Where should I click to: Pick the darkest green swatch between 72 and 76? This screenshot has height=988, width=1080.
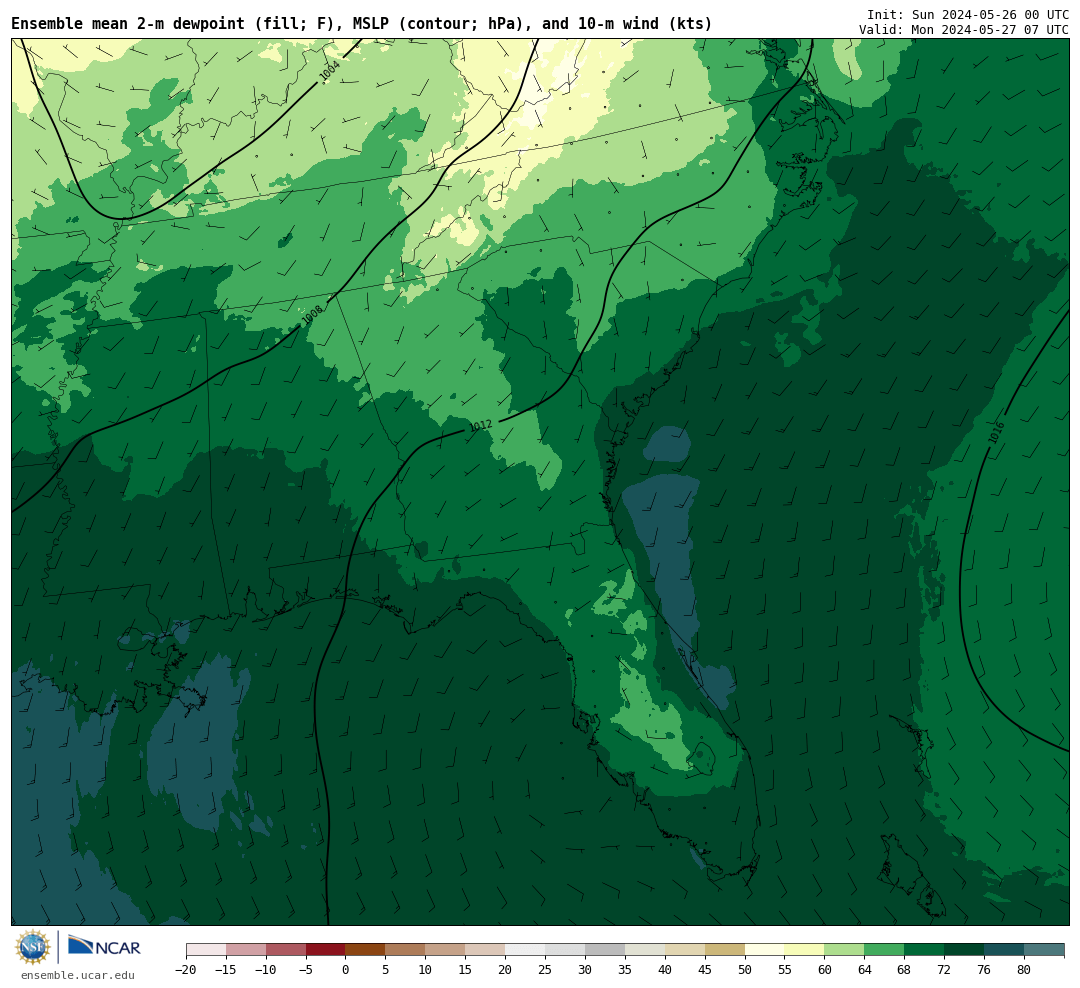pyautogui.click(x=964, y=949)
